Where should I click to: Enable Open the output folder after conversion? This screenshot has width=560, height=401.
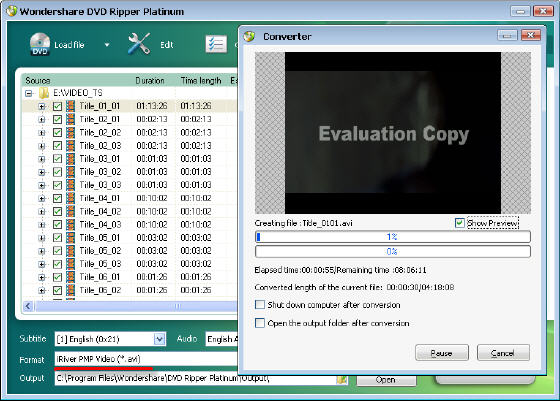tap(260, 323)
